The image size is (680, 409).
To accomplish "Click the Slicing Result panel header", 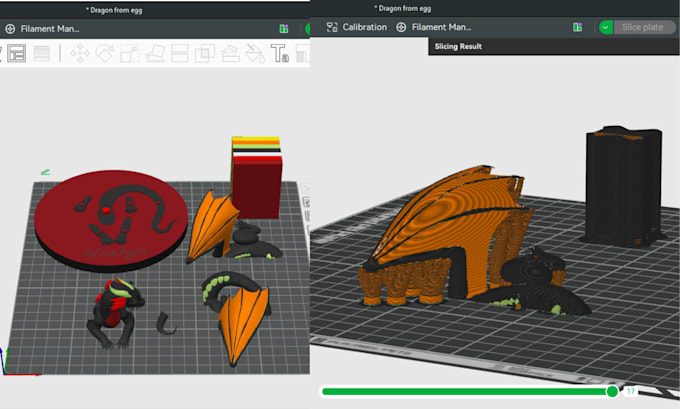I will (554, 46).
